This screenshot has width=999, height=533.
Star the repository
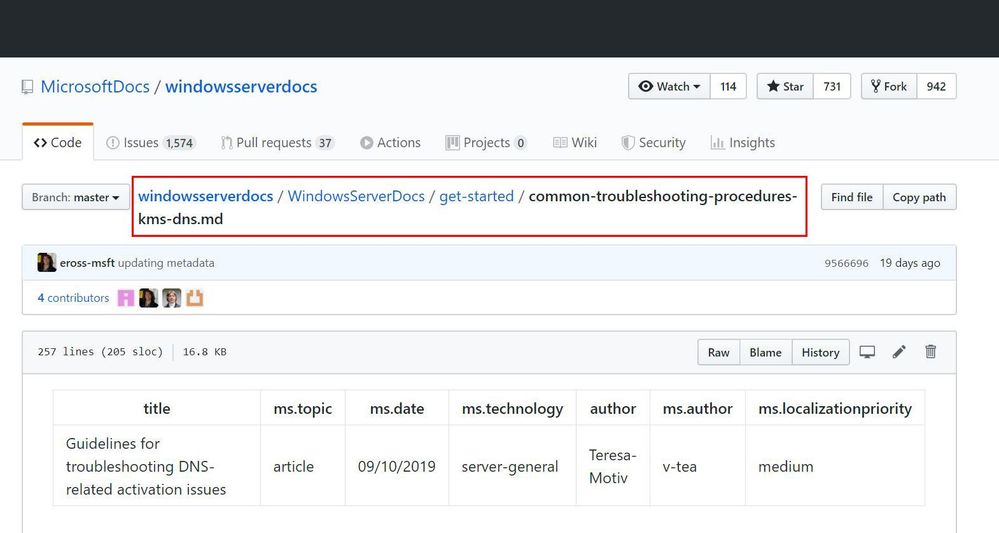[785, 87]
